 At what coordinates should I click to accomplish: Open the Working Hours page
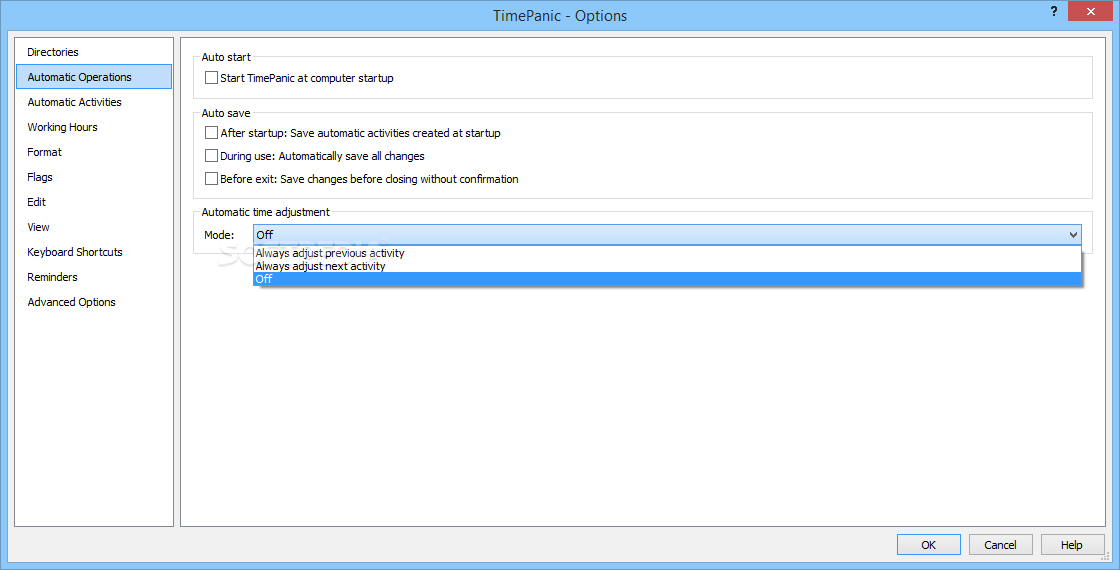(94, 127)
